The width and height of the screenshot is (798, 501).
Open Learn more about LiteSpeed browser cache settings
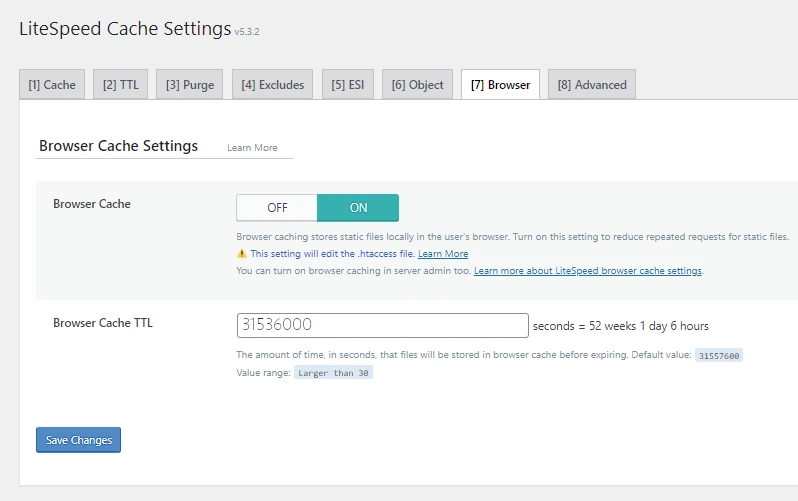coord(588,271)
